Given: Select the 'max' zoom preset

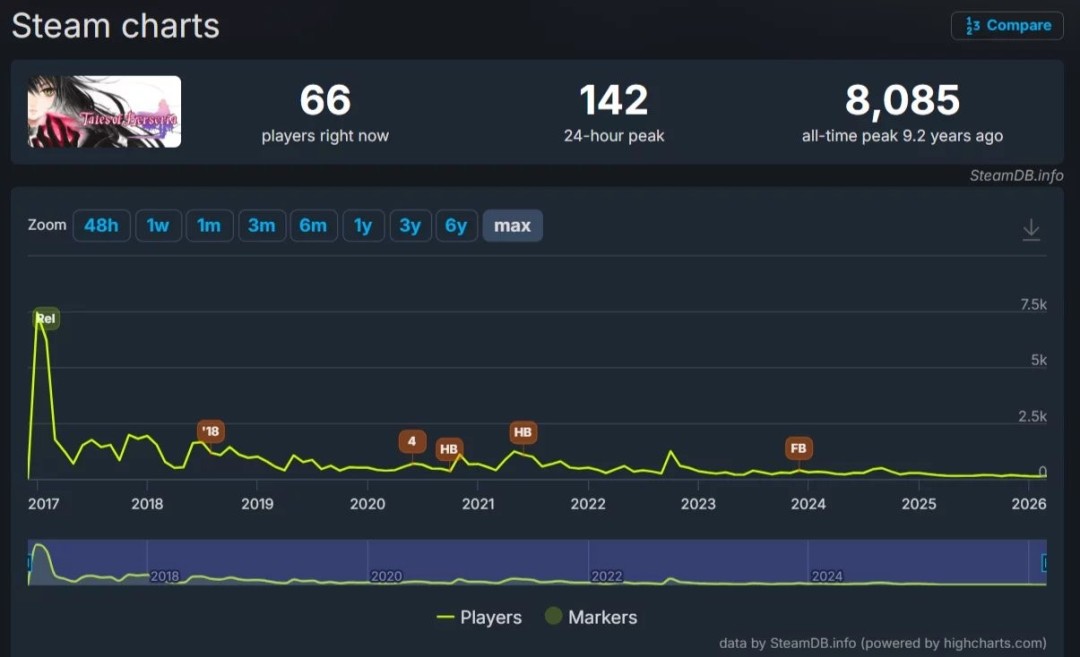Looking at the screenshot, I should [512, 226].
